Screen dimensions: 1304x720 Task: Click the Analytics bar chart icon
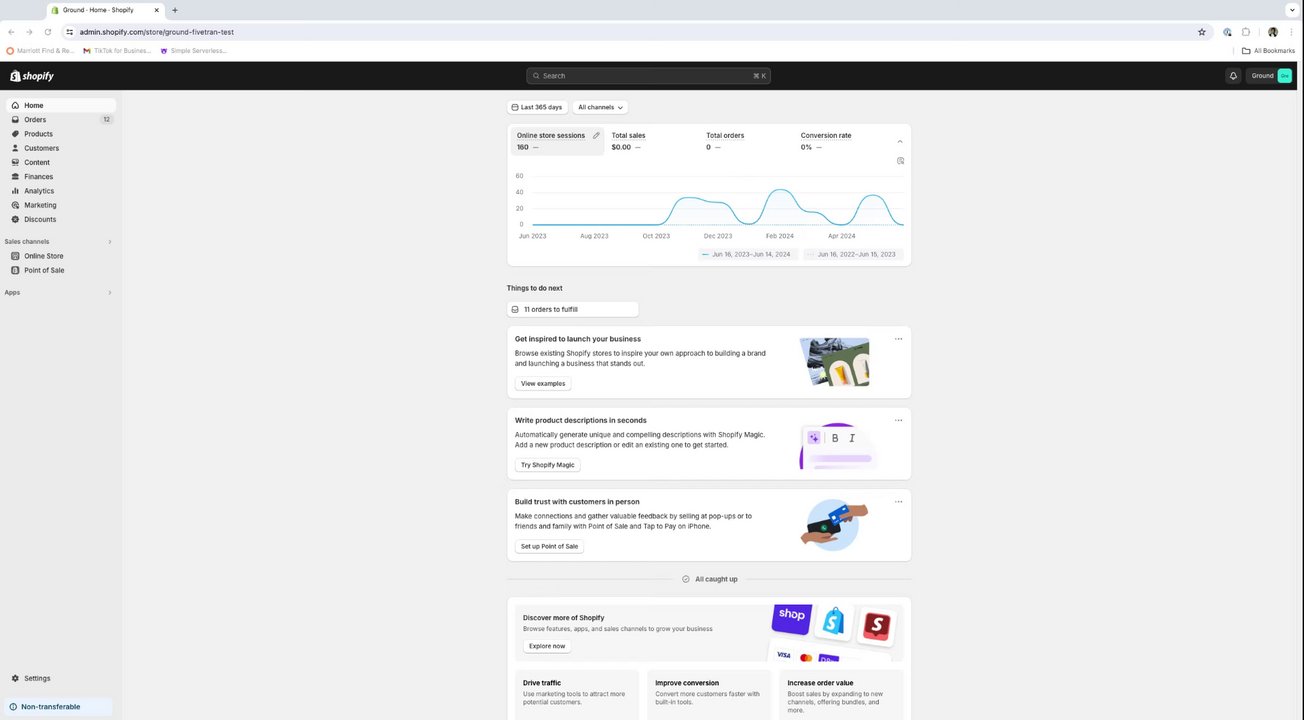pyautogui.click(x=15, y=191)
